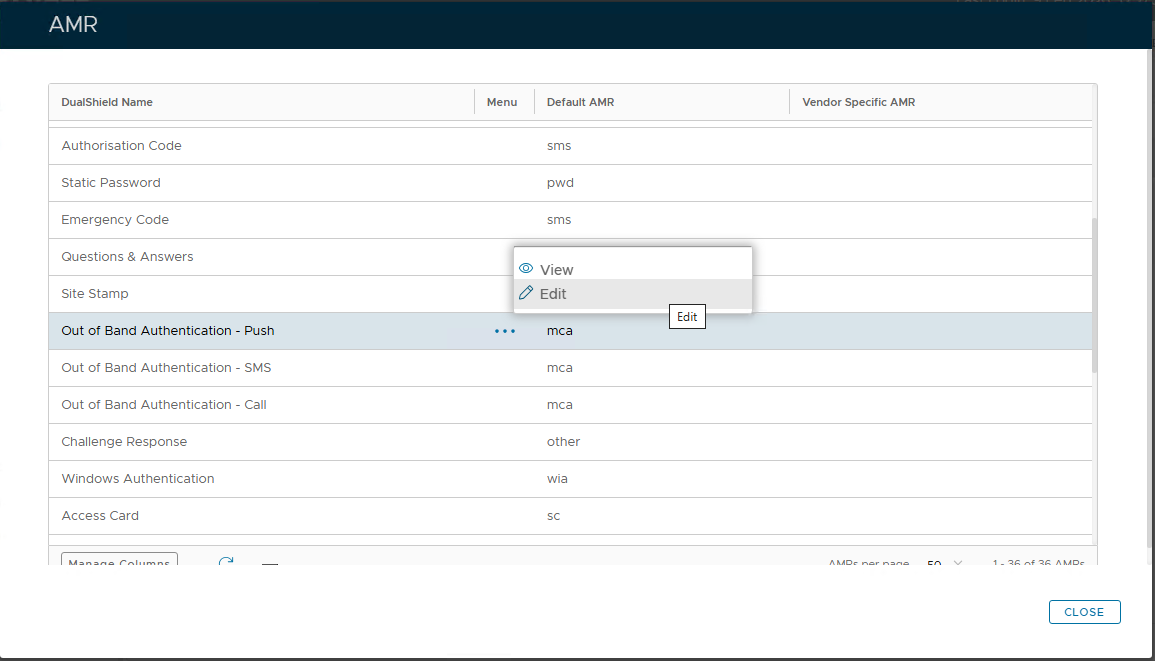The height and width of the screenshot is (661, 1155).
Task: Select the Authorisation Code row
Action: [x=122, y=146]
